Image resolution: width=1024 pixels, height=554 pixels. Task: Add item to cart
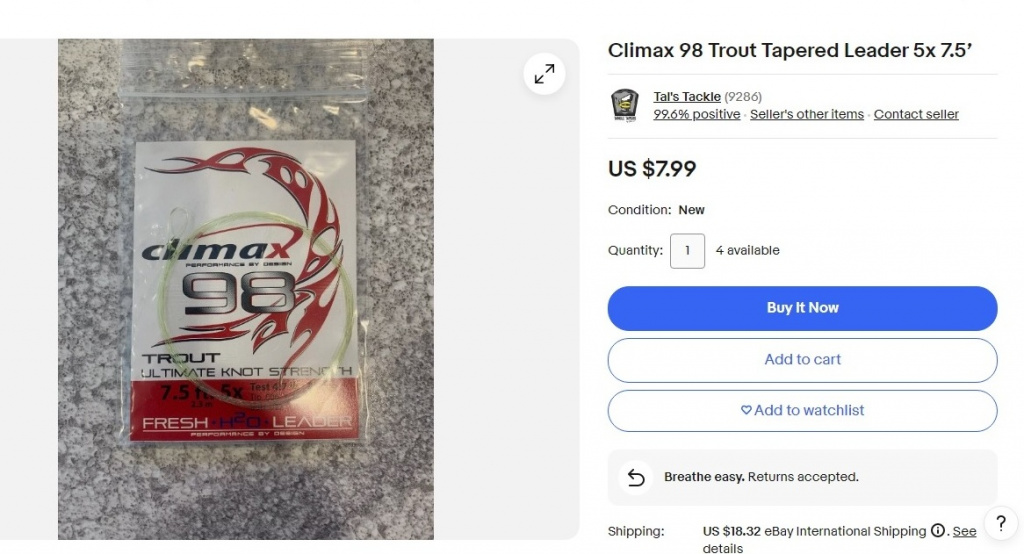pos(802,360)
